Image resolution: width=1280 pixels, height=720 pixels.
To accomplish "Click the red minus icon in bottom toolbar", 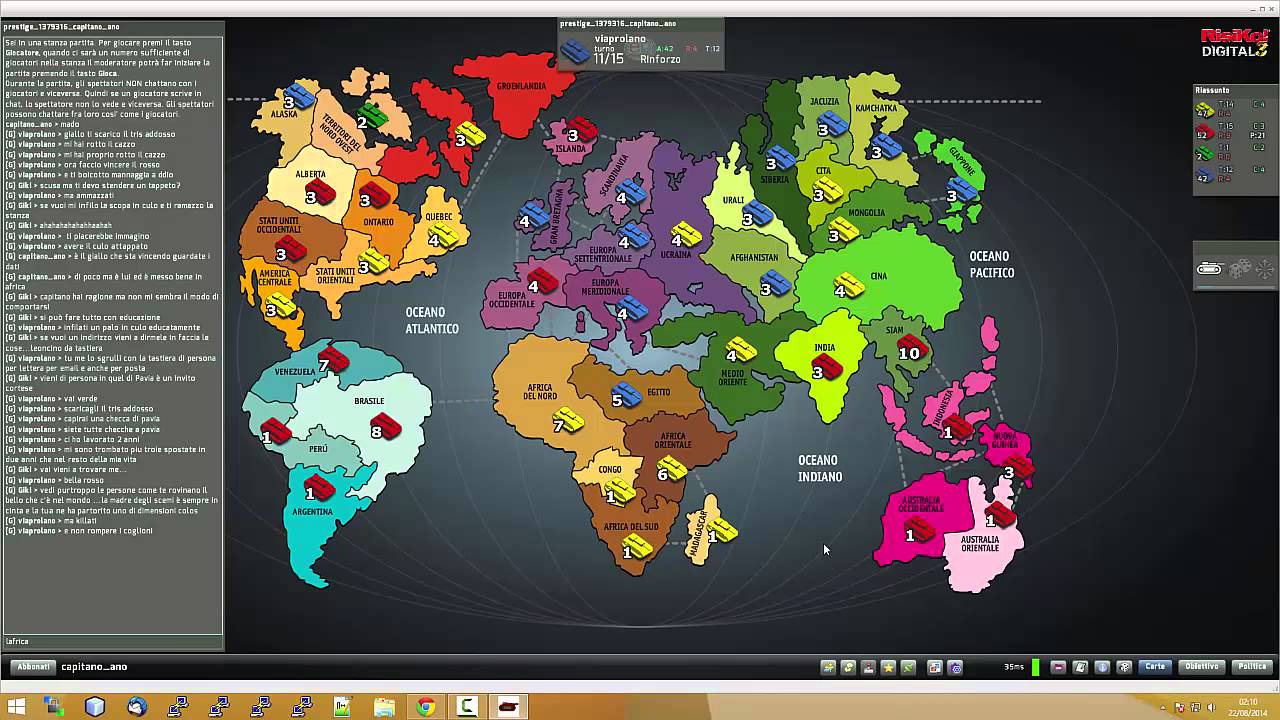I will [x=1058, y=667].
